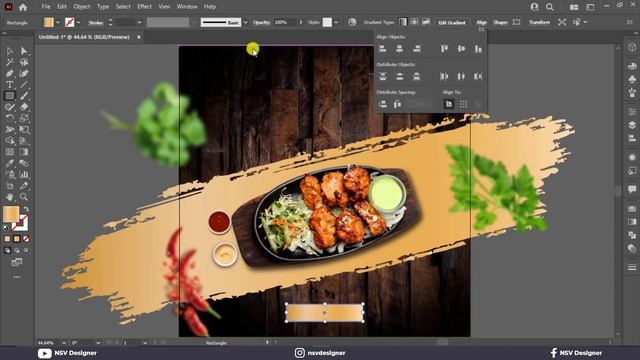Click horizontal align left icon

[382, 49]
